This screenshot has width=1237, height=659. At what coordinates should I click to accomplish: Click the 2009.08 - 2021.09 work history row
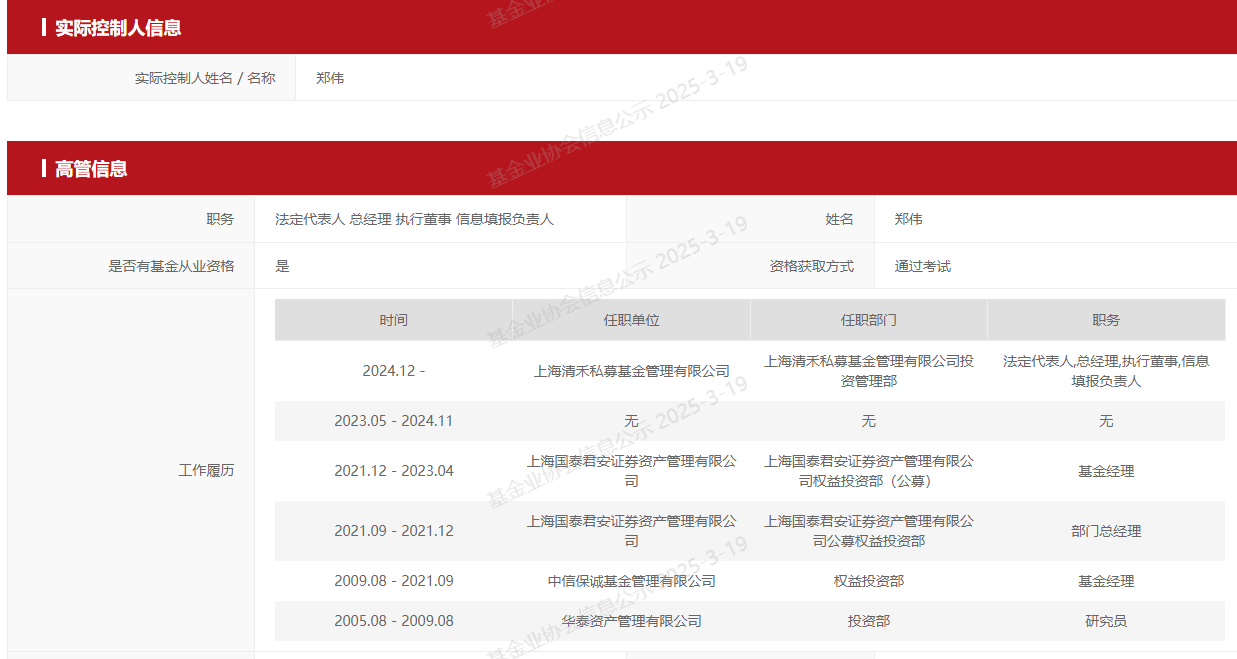pyautogui.click(x=395, y=580)
